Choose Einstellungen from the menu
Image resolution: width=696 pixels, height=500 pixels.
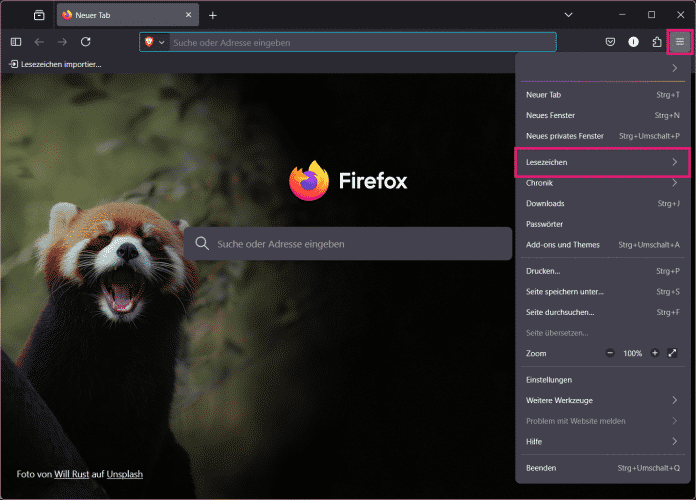pos(549,380)
